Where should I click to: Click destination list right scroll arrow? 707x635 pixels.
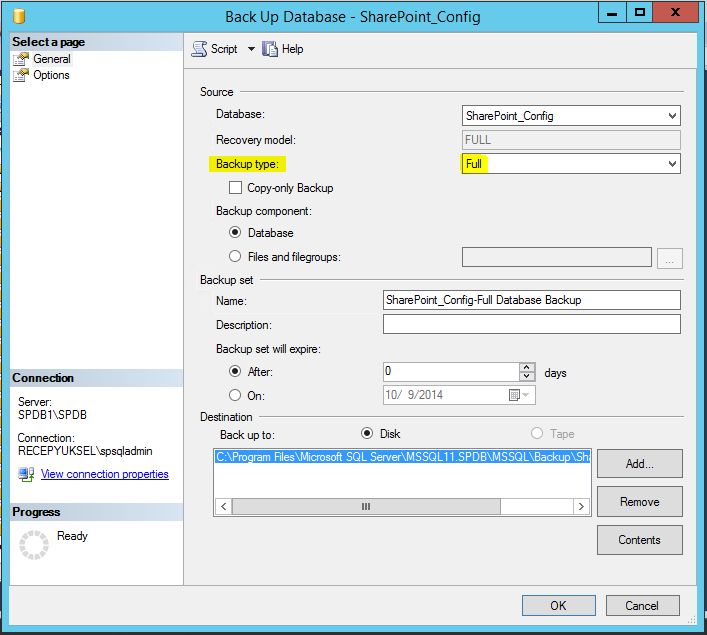(581, 506)
